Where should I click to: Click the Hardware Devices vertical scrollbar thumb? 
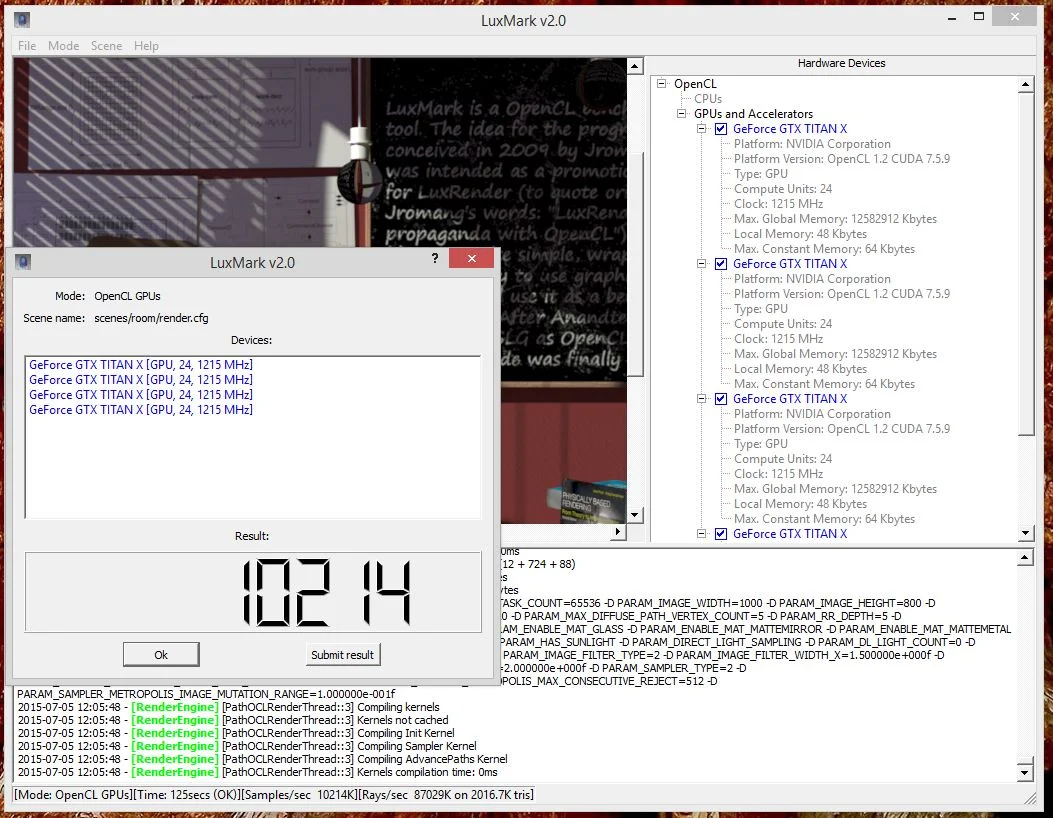point(1025,264)
